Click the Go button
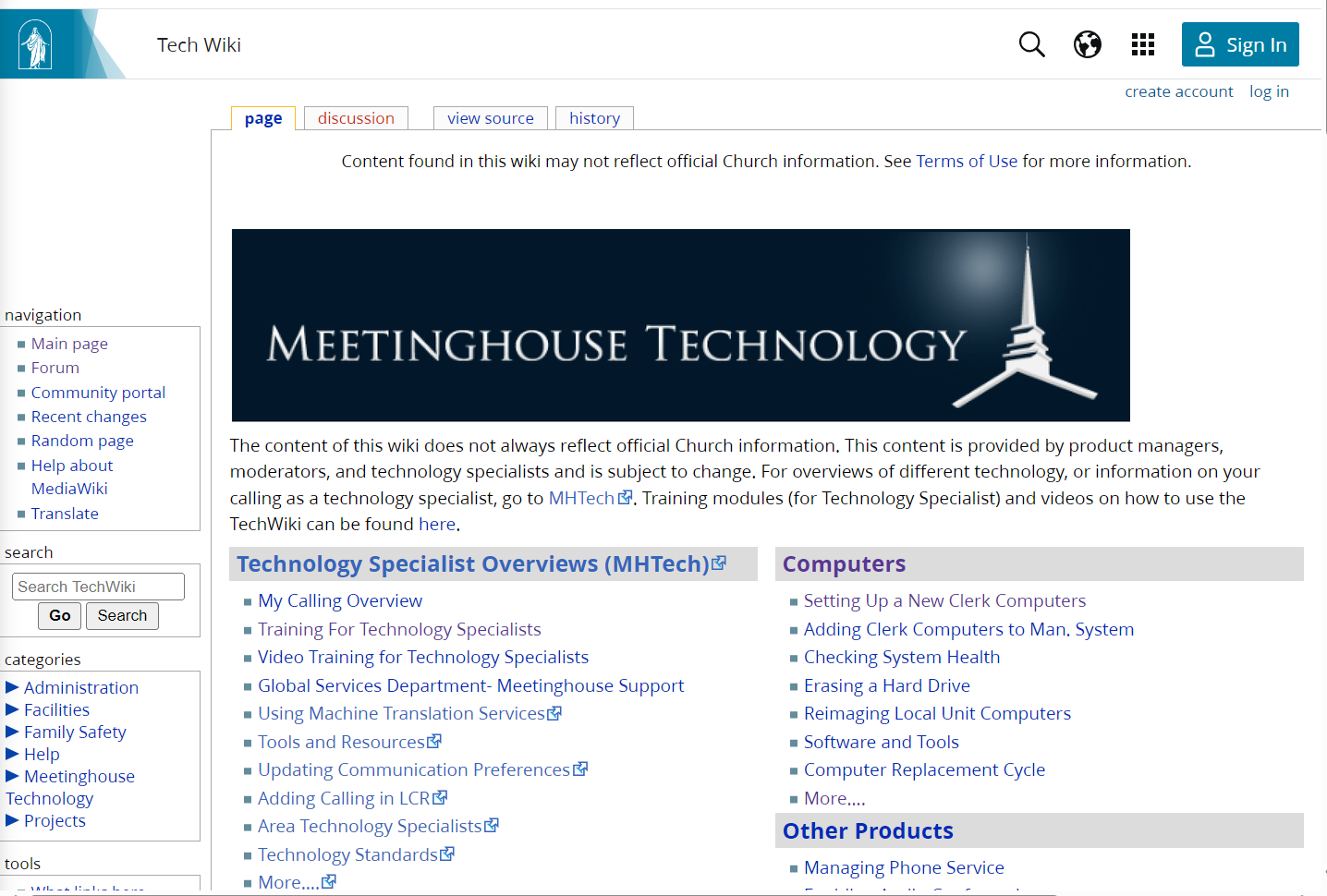 [x=60, y=615]
